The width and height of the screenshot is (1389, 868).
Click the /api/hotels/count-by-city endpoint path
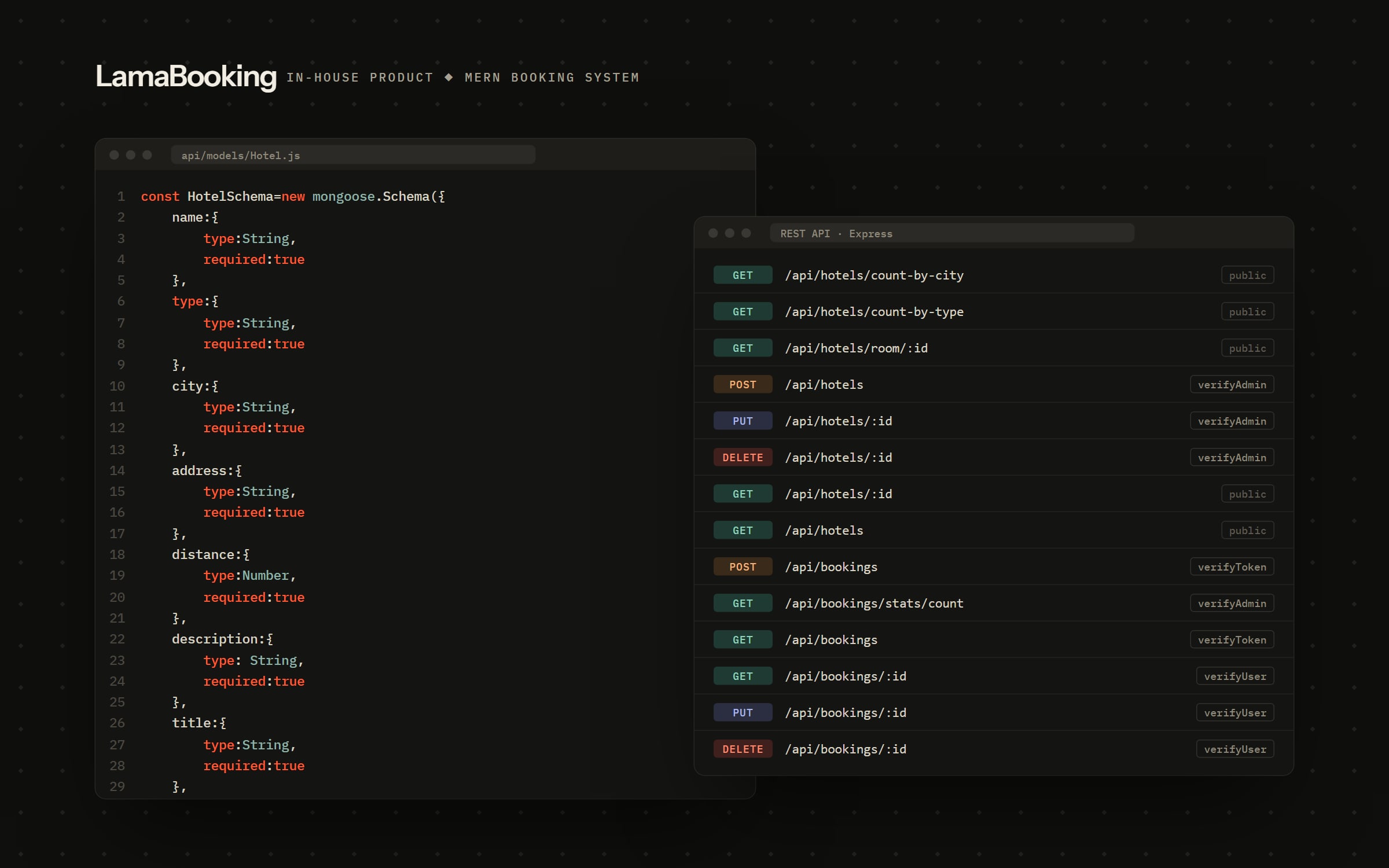click(x=874, y=275)
